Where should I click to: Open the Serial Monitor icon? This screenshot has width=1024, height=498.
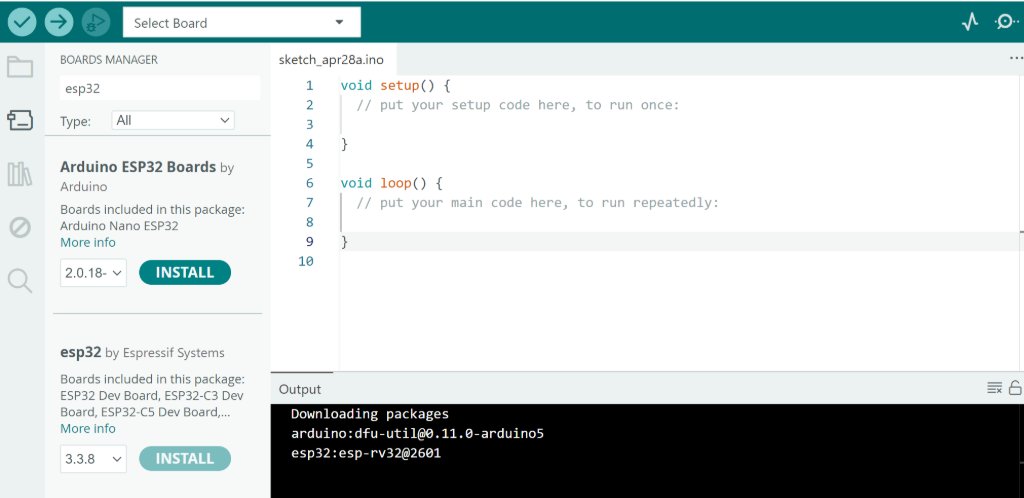coord(1006,22)
